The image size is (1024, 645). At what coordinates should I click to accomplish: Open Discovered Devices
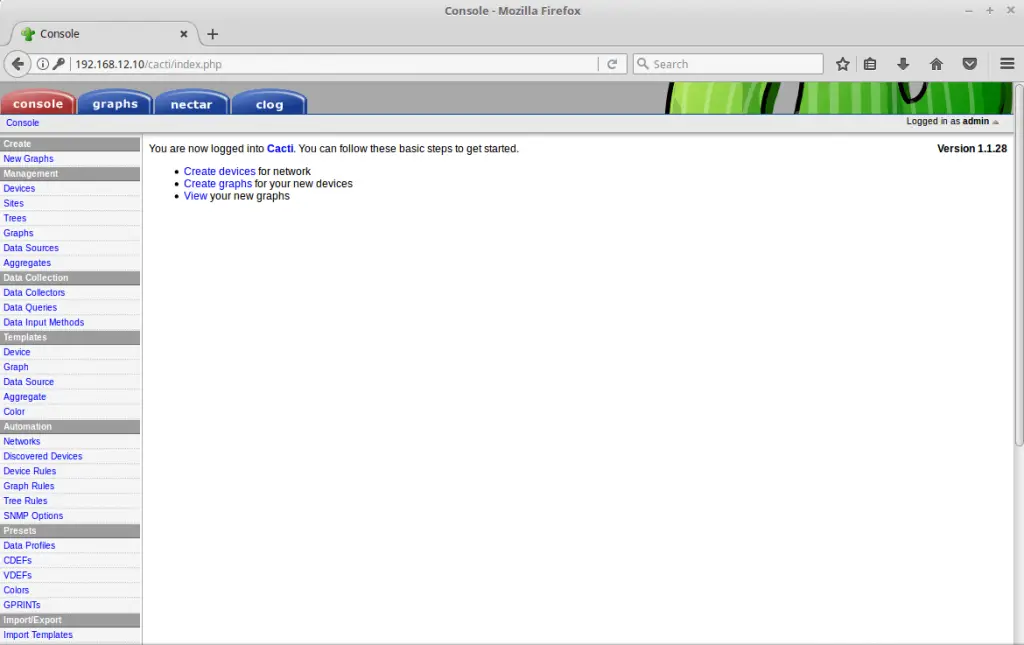(x=42, y=456)
